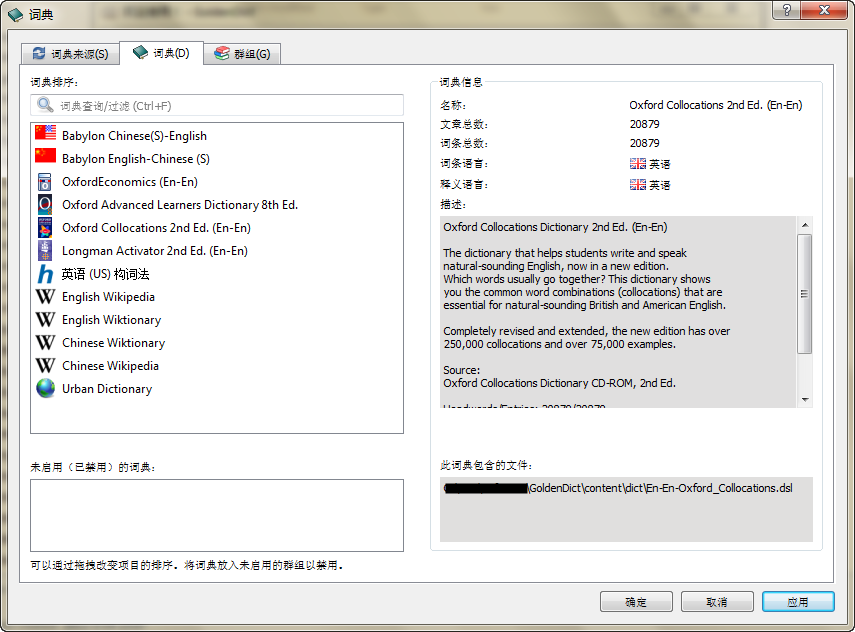This screenshot has height=632, width=855.
Task: Click the Chinese Wikipedia W icon
Action: tap(45, 365)
